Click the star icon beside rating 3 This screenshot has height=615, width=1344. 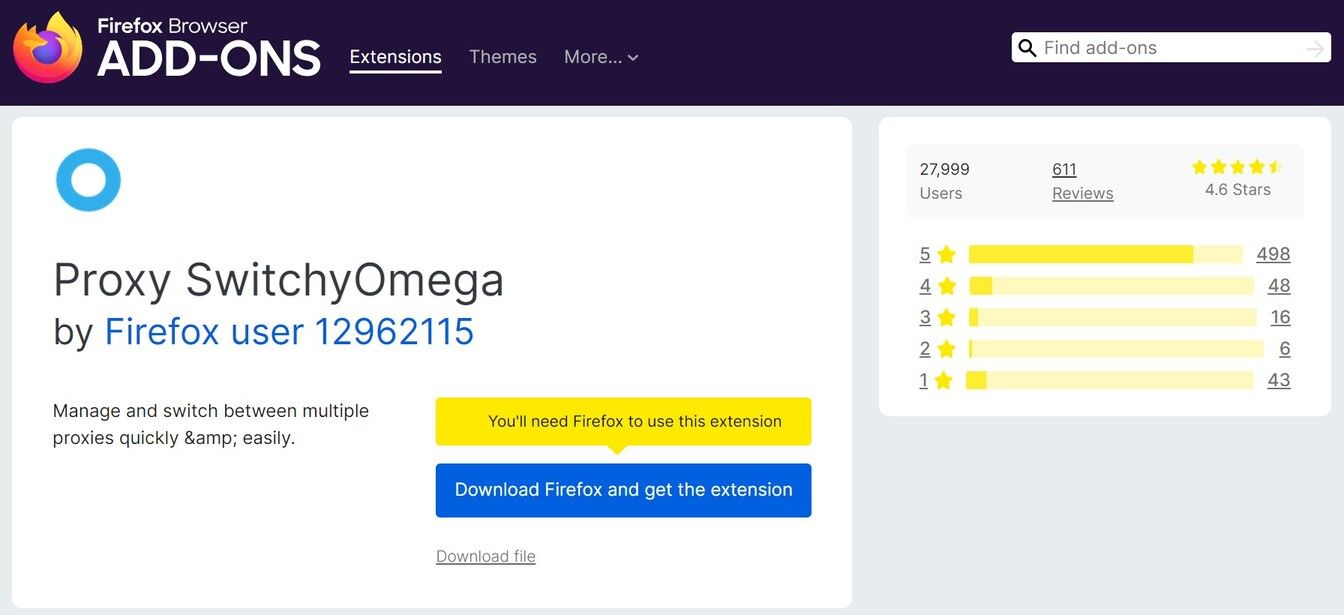tap(946, 318)
